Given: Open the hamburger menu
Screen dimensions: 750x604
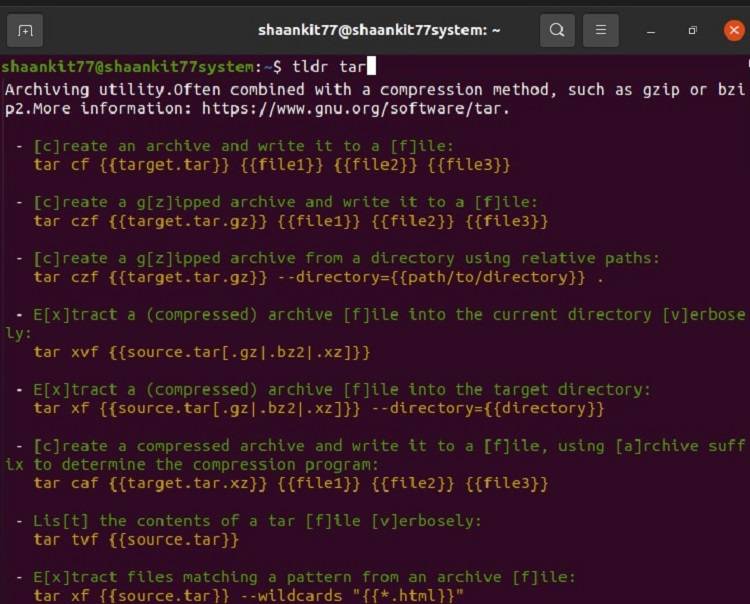Looking at the screenshot, I should pyautogui.click(x=601, y=31).
